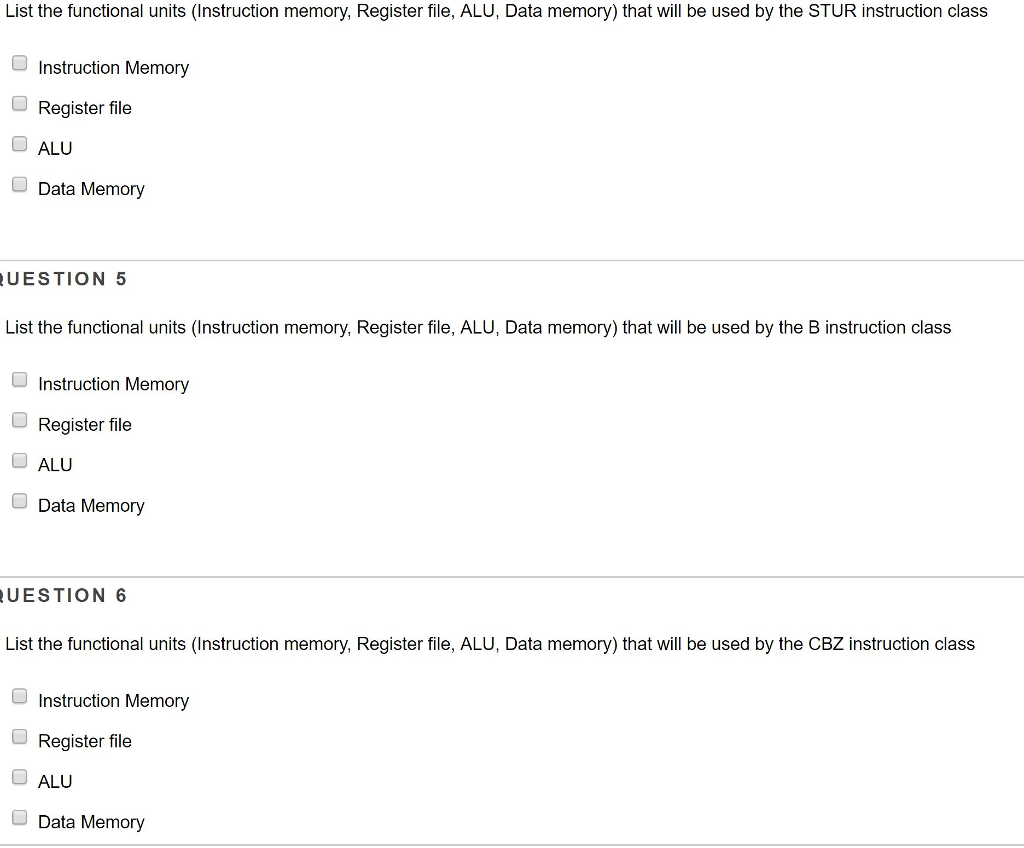Select the Instruction Memory label text
Screen dimensions: 1024x848
pos(113,68)
